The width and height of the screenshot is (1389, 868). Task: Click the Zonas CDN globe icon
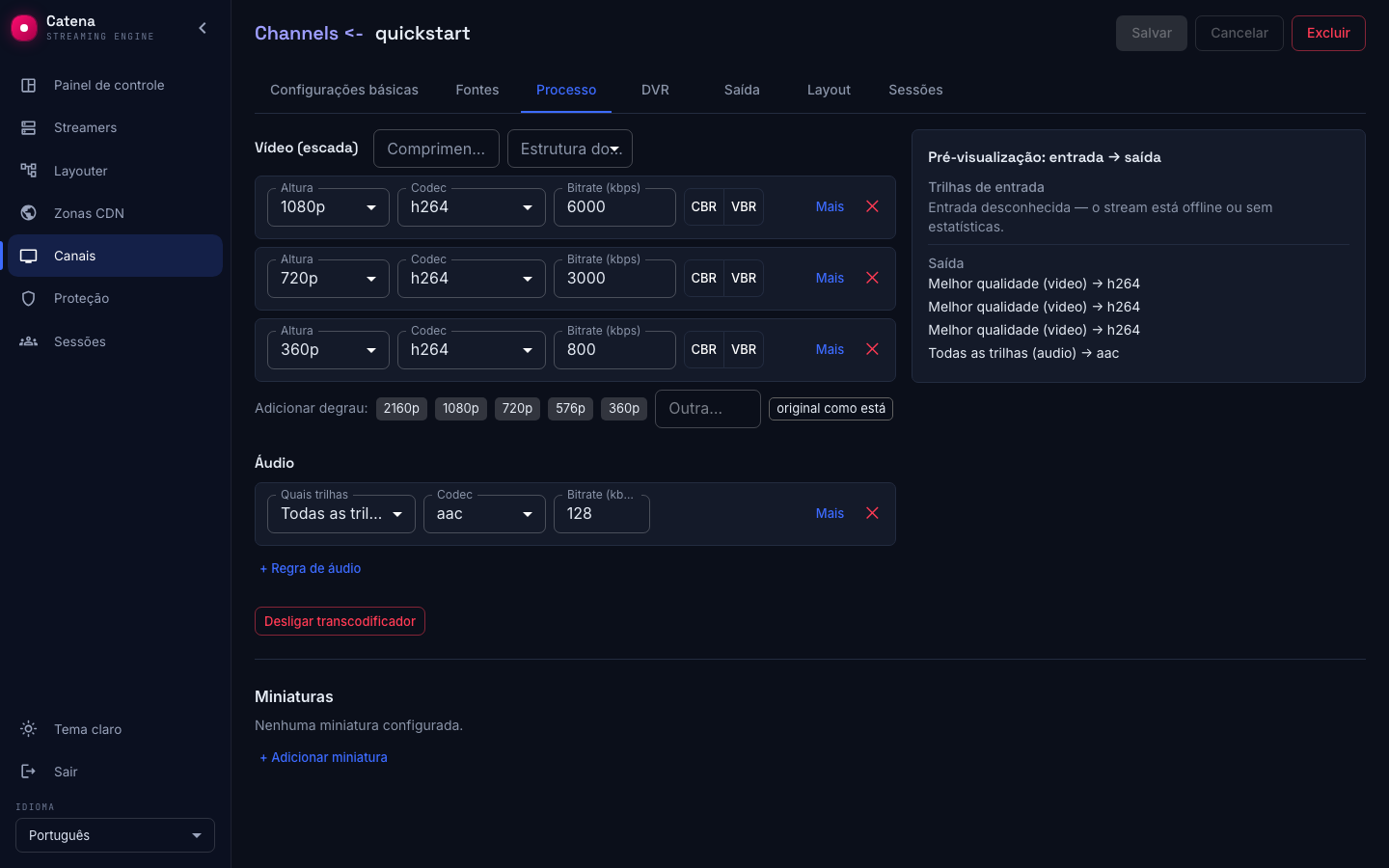(x=29, y=213)
